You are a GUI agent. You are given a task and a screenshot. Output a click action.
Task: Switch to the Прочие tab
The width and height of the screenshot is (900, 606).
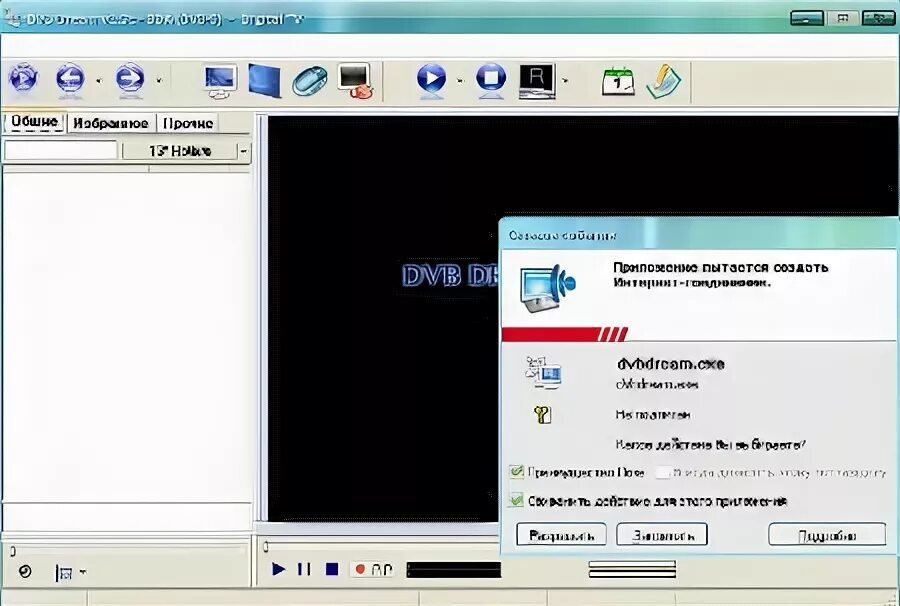(188, 123)
